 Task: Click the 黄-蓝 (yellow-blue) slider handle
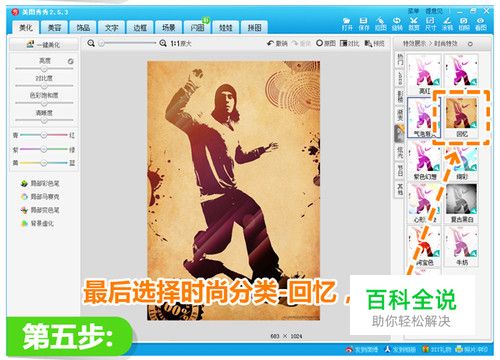44,163
